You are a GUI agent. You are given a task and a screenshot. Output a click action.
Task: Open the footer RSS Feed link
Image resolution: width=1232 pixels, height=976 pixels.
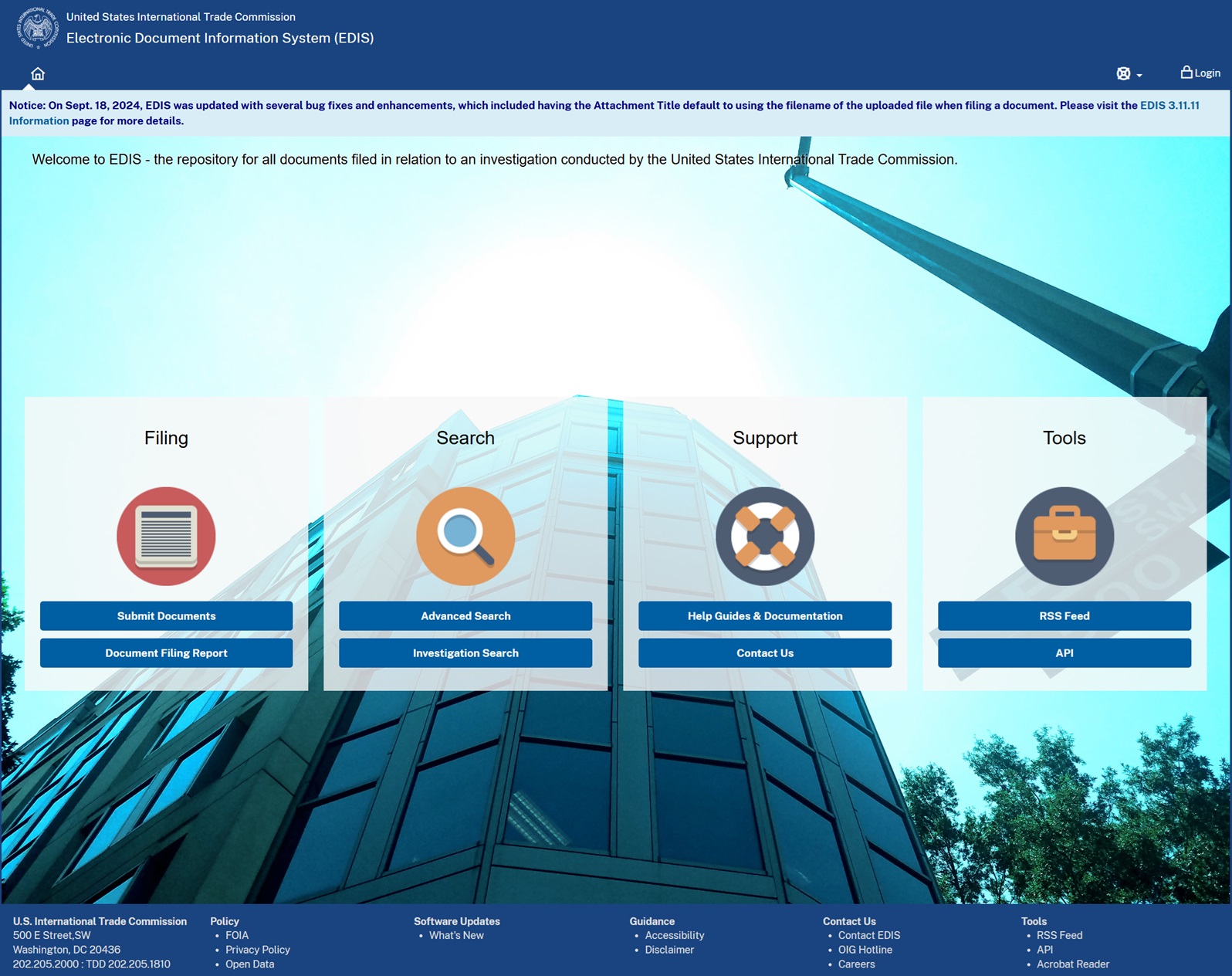[1060, 935]
